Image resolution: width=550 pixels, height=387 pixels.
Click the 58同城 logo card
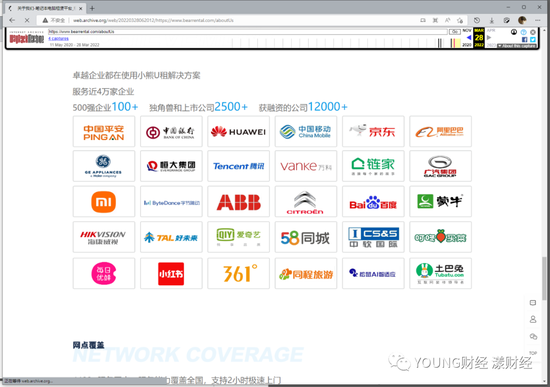pyautogui.click(x=306, y=237)
